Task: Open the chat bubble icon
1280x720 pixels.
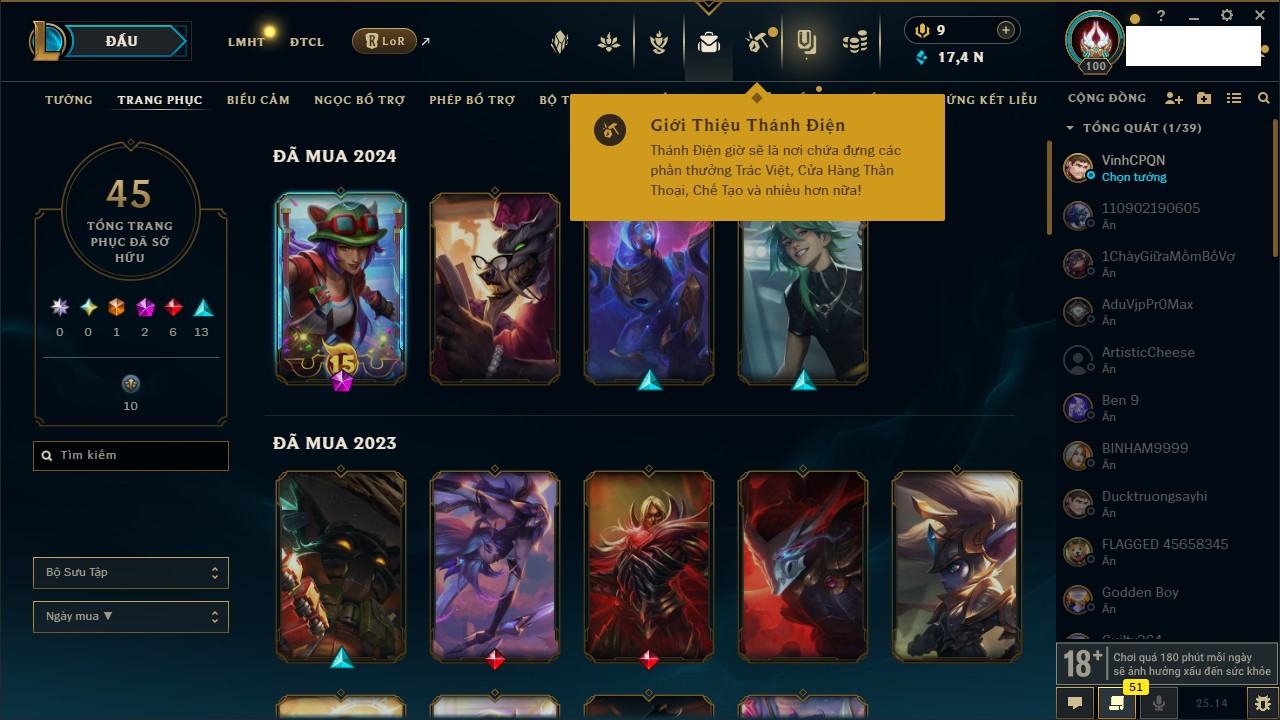Action: tap(1076, 703)
